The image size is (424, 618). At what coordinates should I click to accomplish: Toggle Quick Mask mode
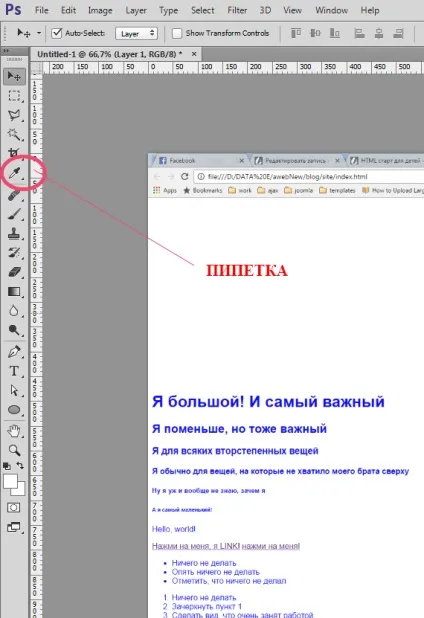pos(14,508)
